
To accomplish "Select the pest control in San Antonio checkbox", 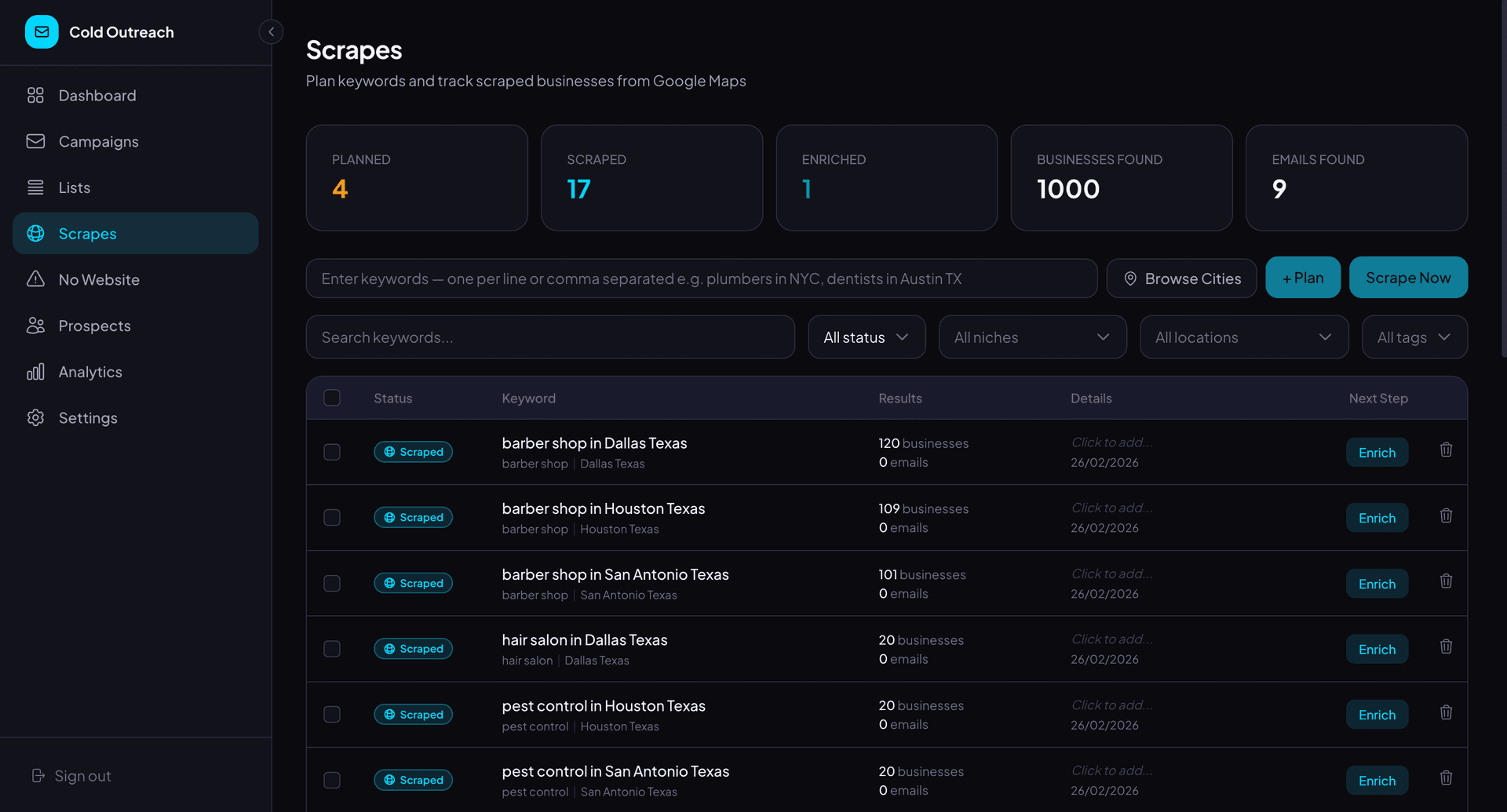I will [332, 780].
